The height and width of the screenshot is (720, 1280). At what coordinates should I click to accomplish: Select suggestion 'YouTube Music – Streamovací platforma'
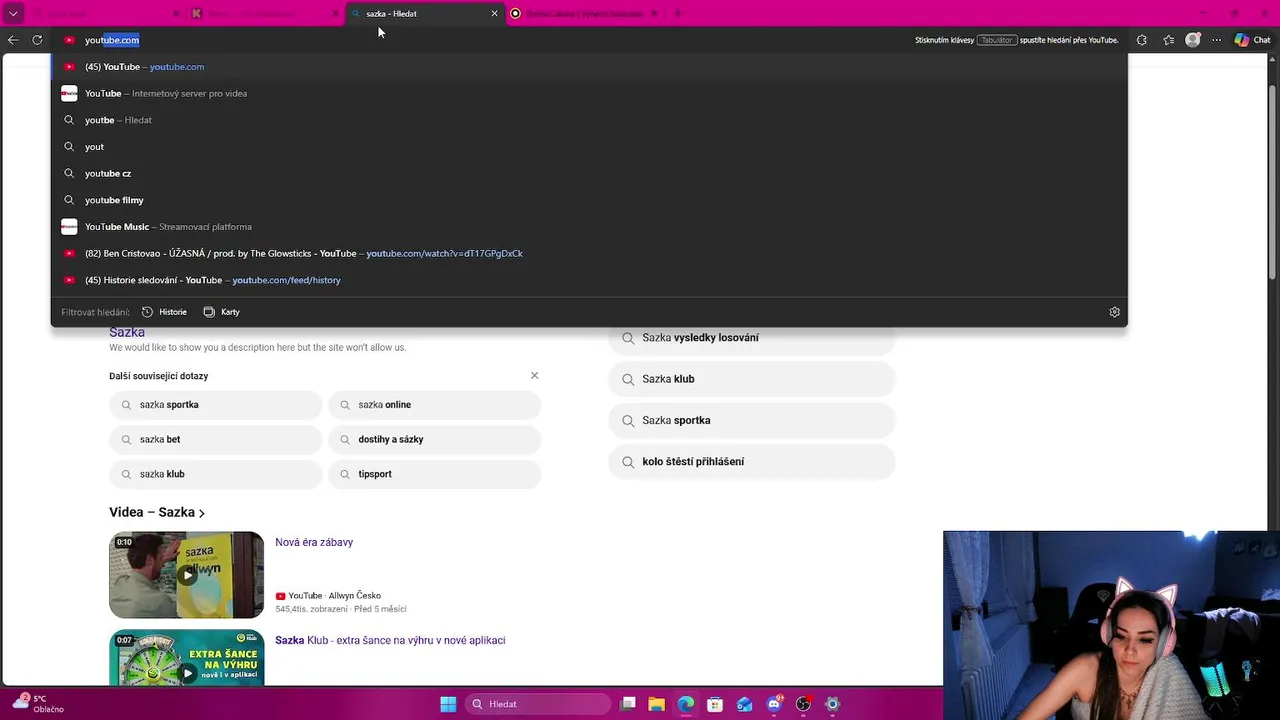pyautogui.click(x=589, y=227)
